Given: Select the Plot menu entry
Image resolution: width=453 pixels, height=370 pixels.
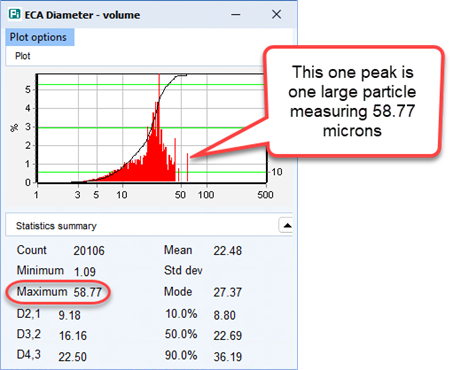Looking at the screenshot, I should (x=23, y=56).
